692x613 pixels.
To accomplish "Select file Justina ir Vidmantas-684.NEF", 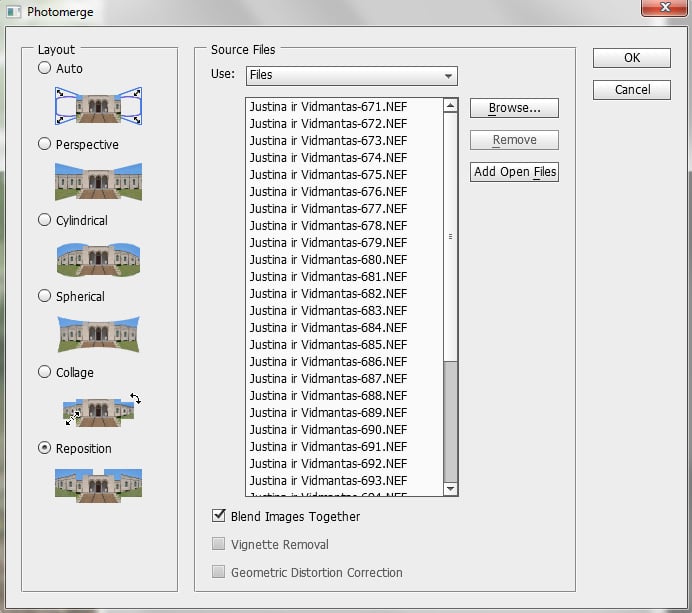I will [344, 327].
